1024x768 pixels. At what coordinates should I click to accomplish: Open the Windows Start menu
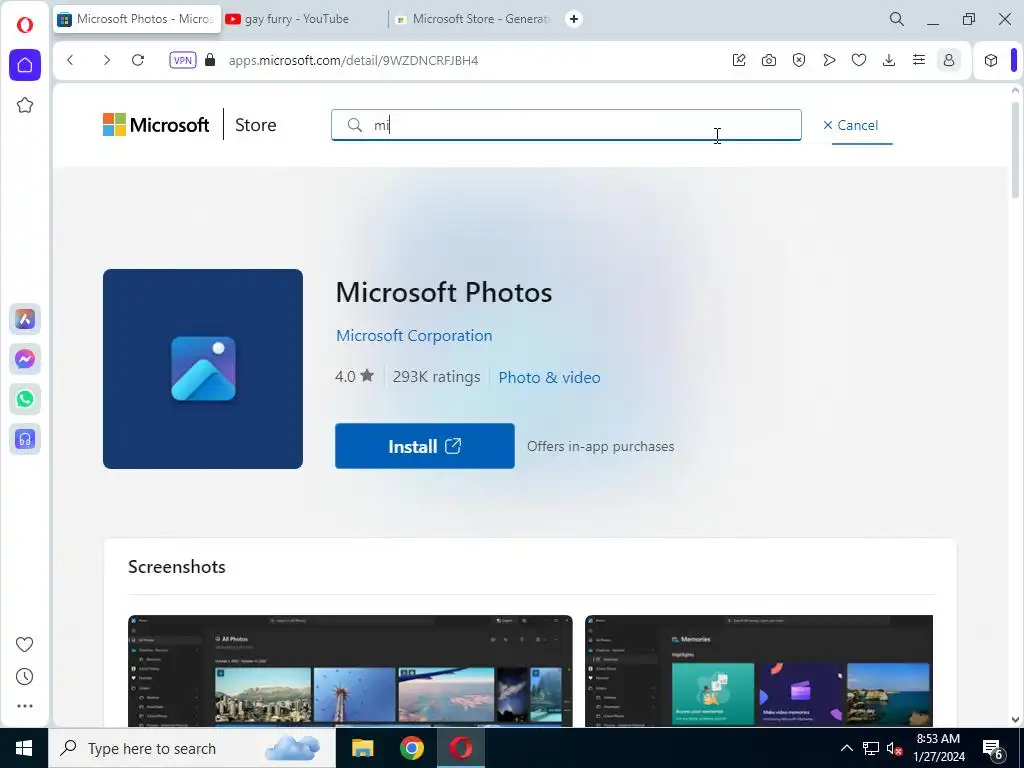tap(24, 748)
